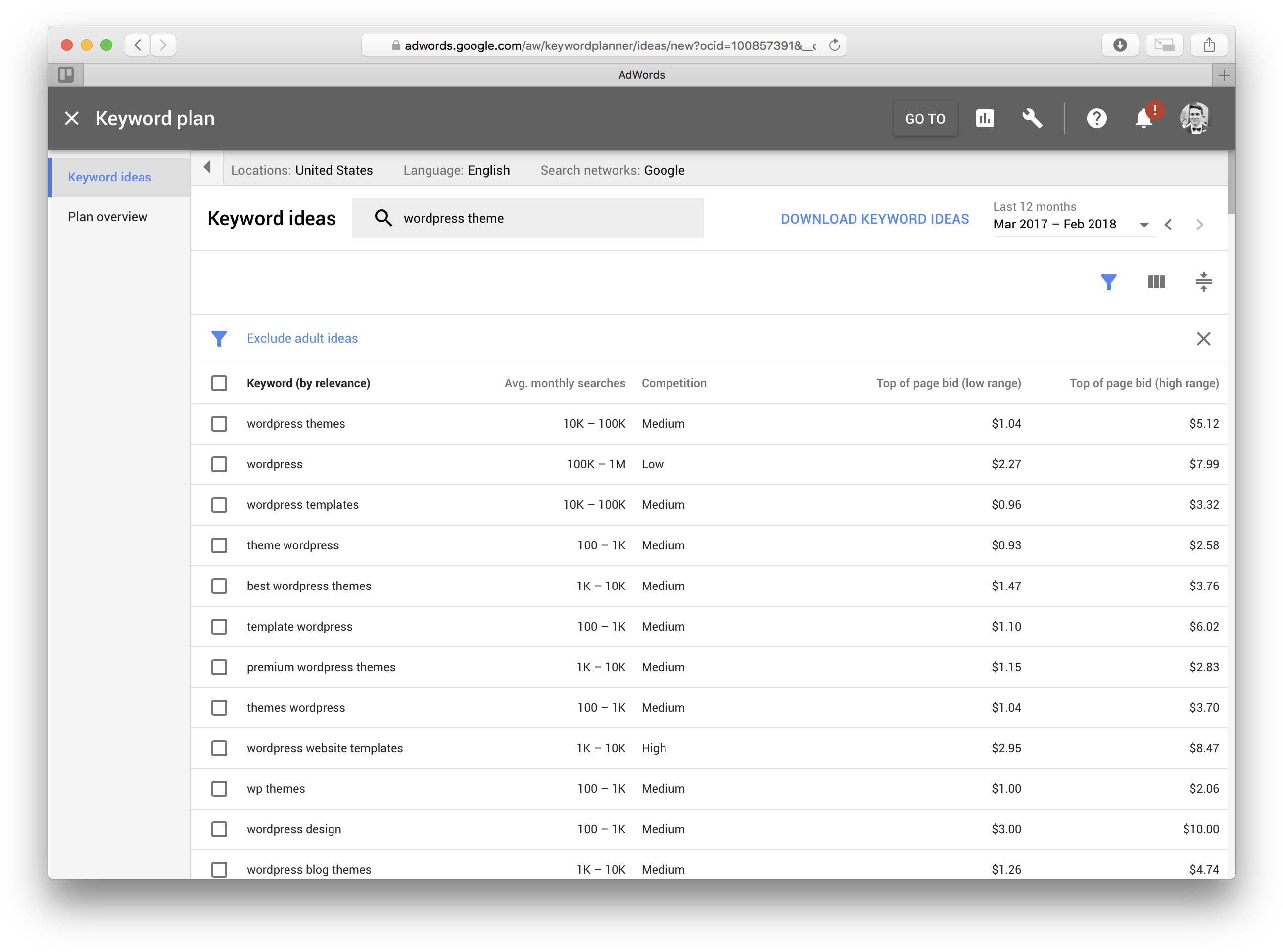The height and width of the screenshot is (952, 1283).
Task: Remove the Exclude adult ideas filter
Action: coord(1203,339)
